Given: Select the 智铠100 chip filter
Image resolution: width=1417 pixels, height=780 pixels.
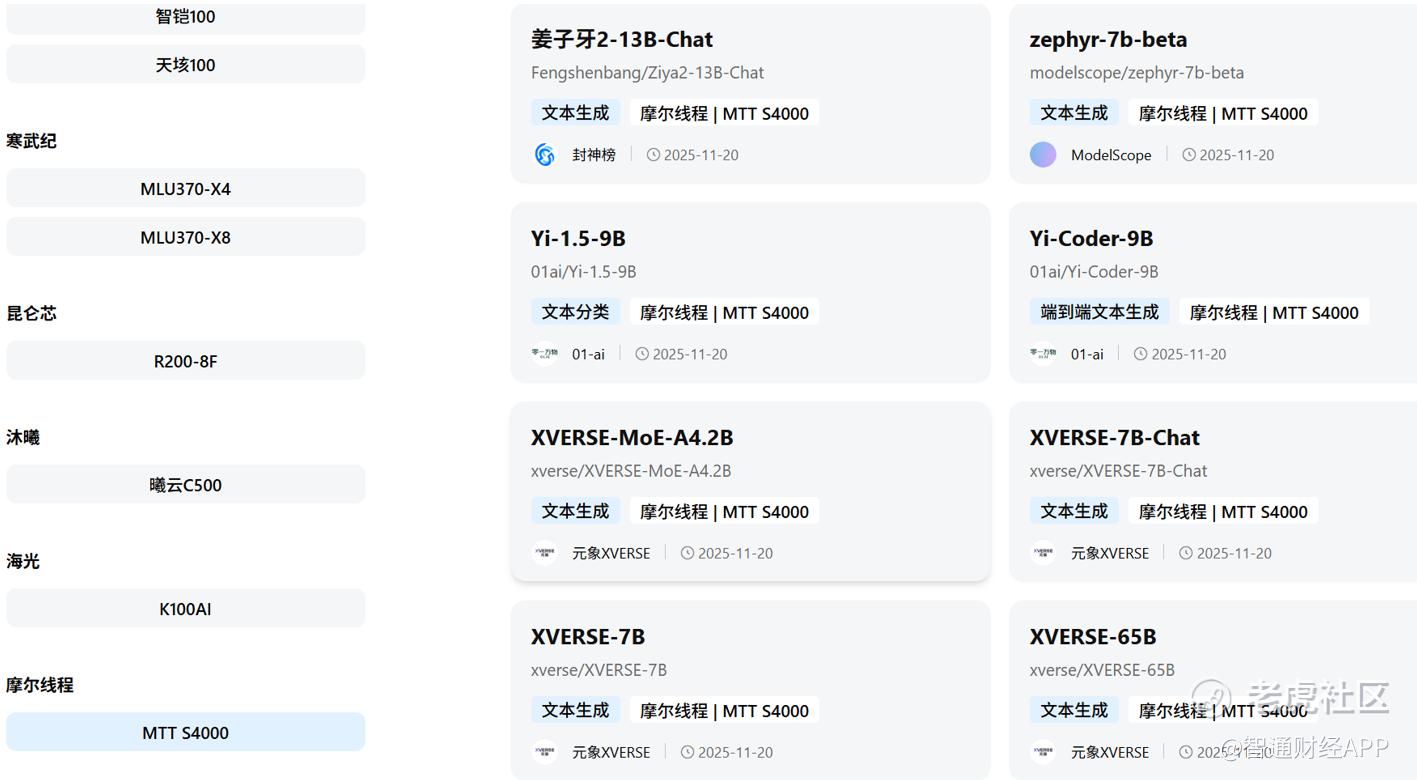Looking at the screenshot, I should 186,17.
